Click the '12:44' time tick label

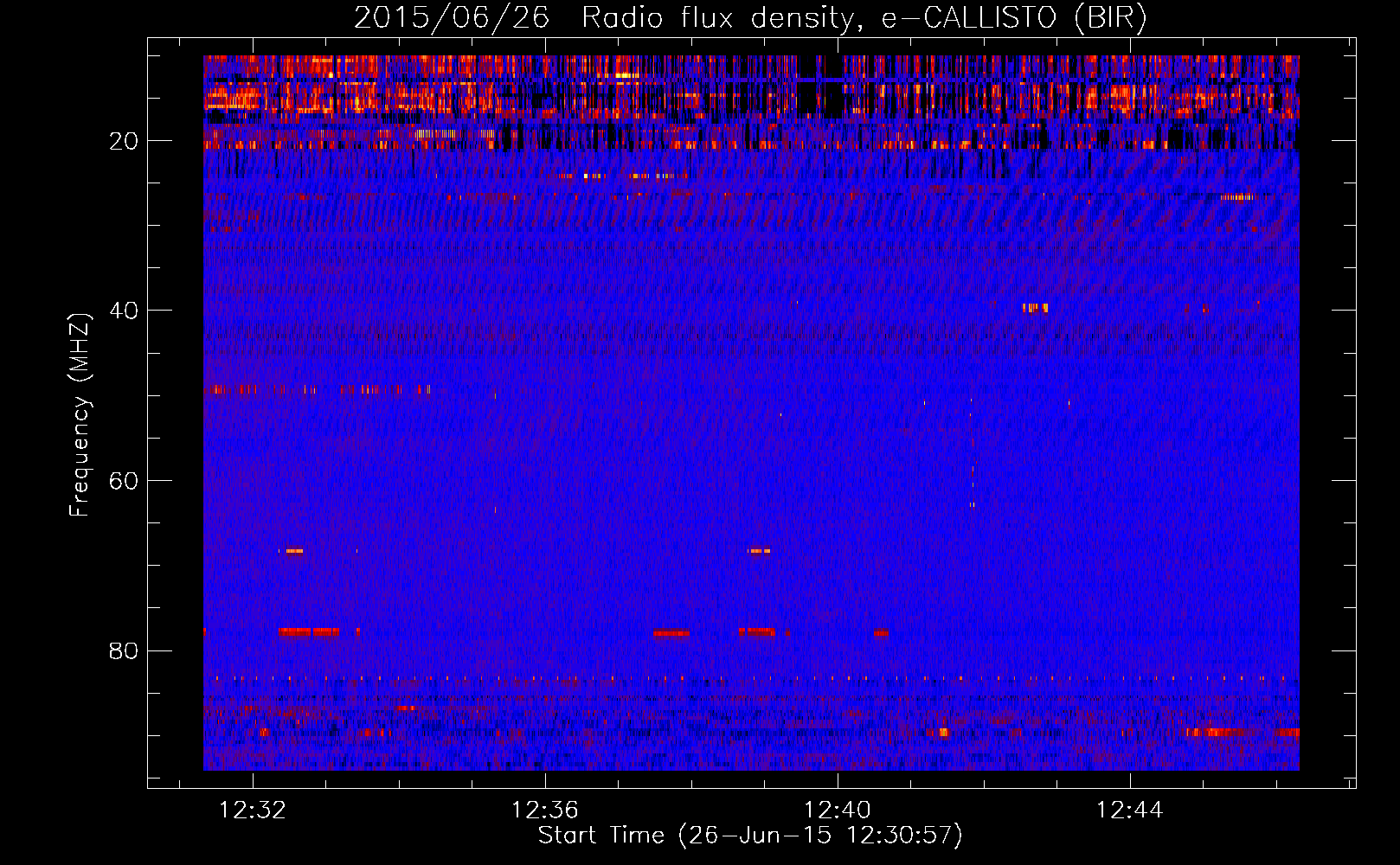click(x=1130, y=811)
